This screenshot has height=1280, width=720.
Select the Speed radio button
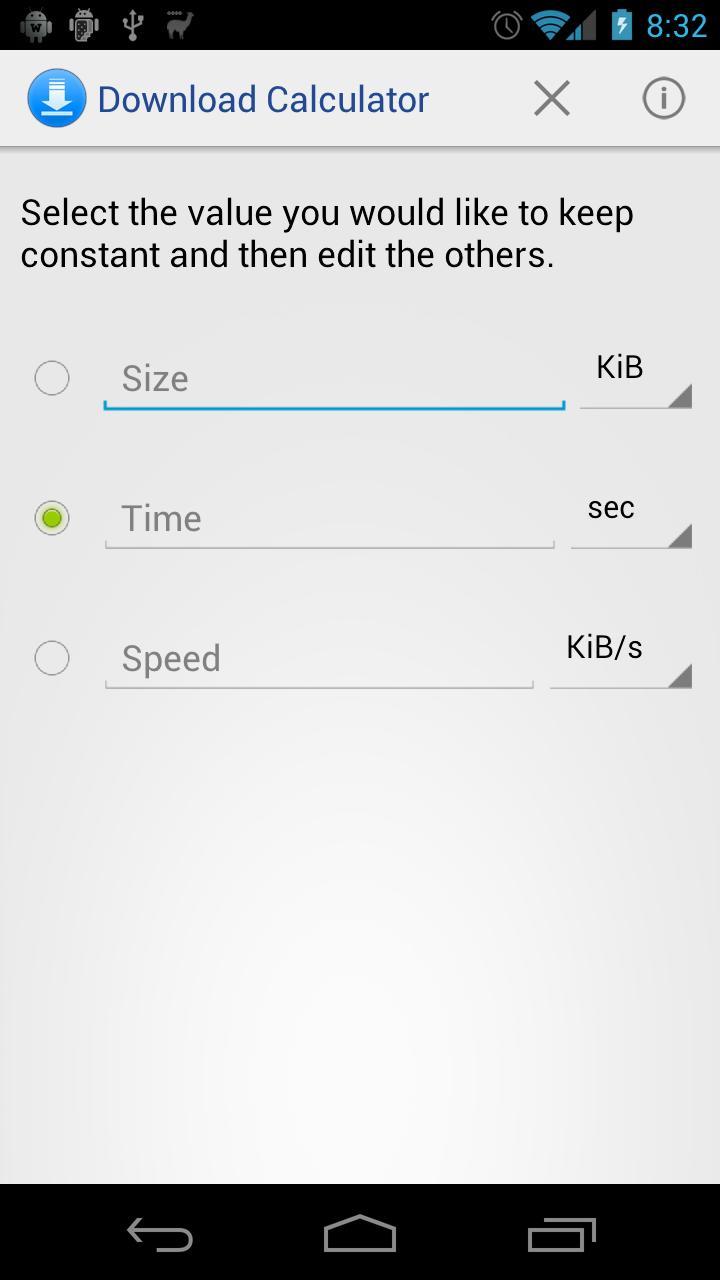[52, 658]
